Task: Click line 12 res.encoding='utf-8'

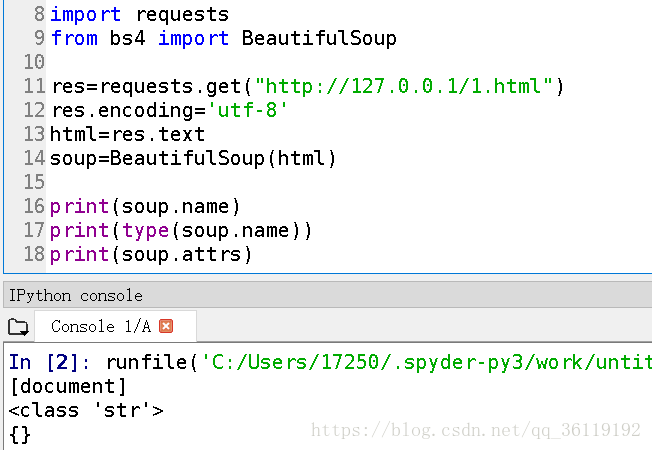Action: point(169,111)
